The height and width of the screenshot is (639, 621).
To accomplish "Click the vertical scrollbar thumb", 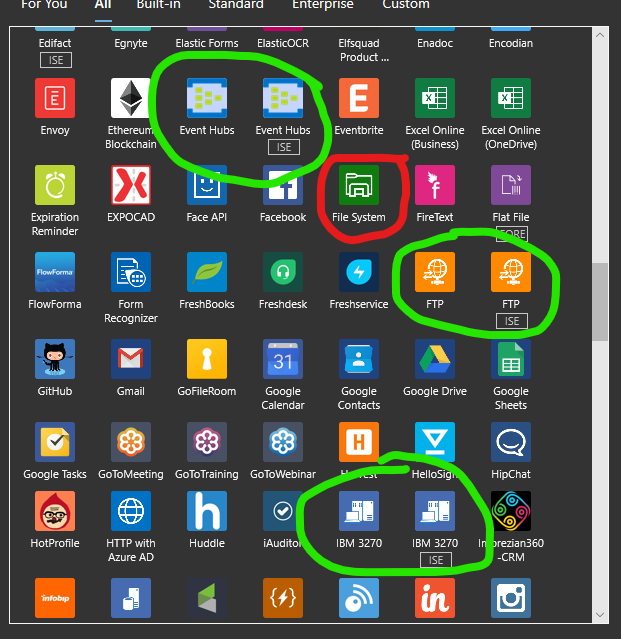I will (600, 302).
